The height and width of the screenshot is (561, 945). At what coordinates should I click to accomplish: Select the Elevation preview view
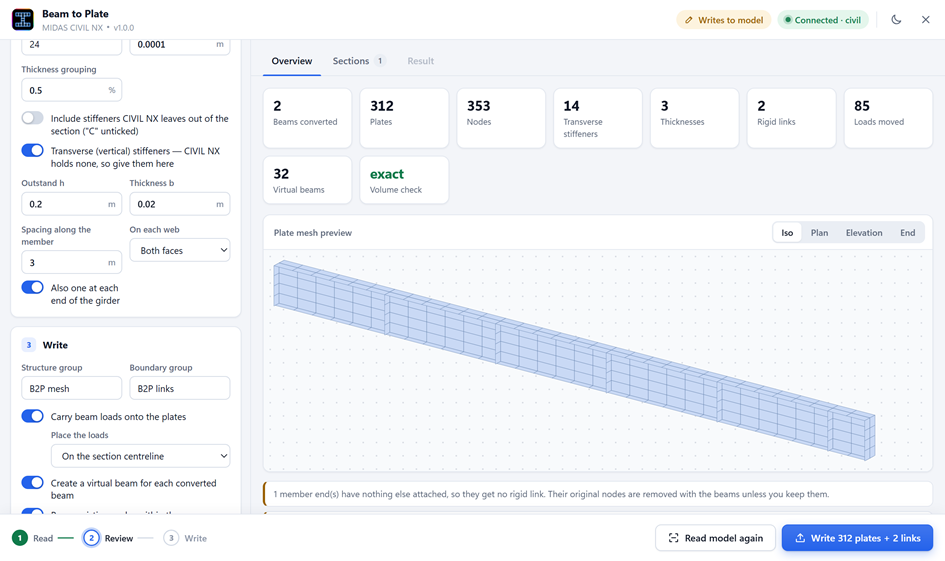pos(864,233)
